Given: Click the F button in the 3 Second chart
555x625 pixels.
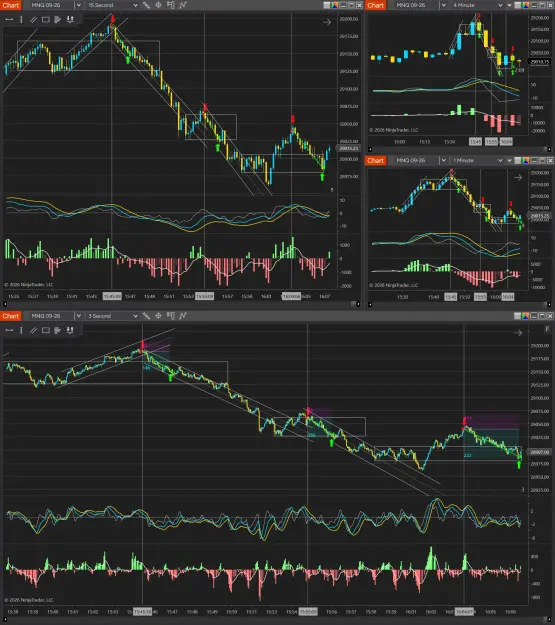Looking at the screenshot, I should (x=547, y=329).
